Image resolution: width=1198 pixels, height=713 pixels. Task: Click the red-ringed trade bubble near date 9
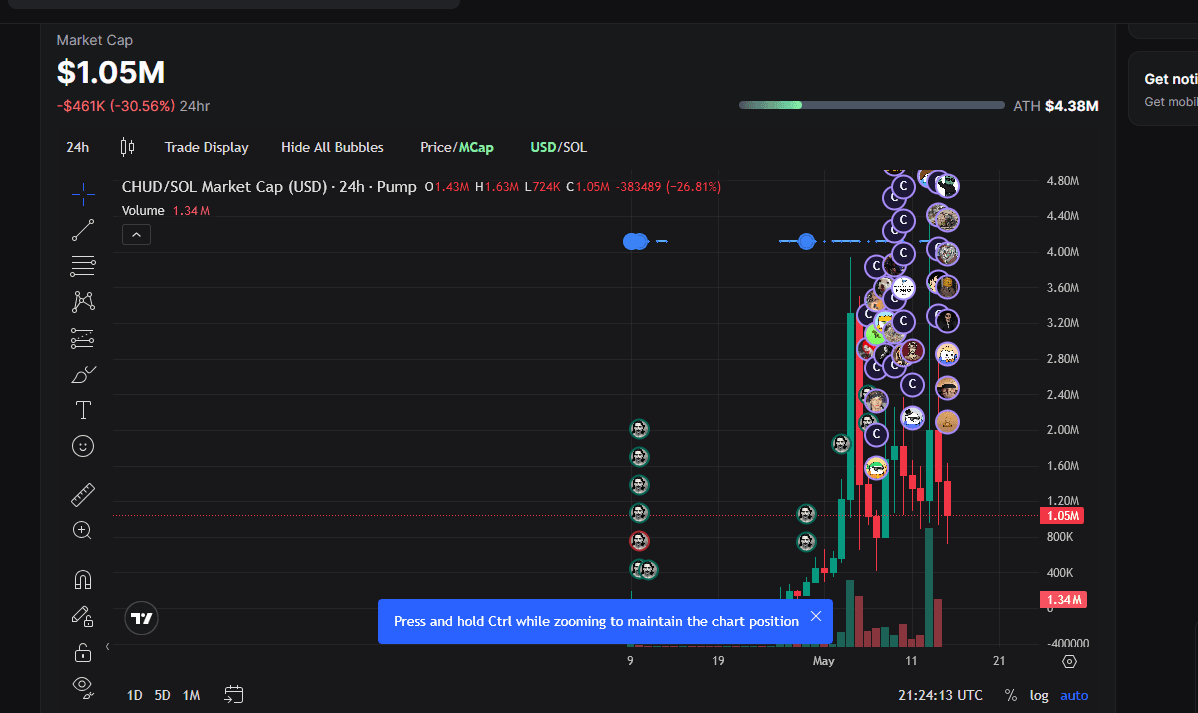coord(639,541)
